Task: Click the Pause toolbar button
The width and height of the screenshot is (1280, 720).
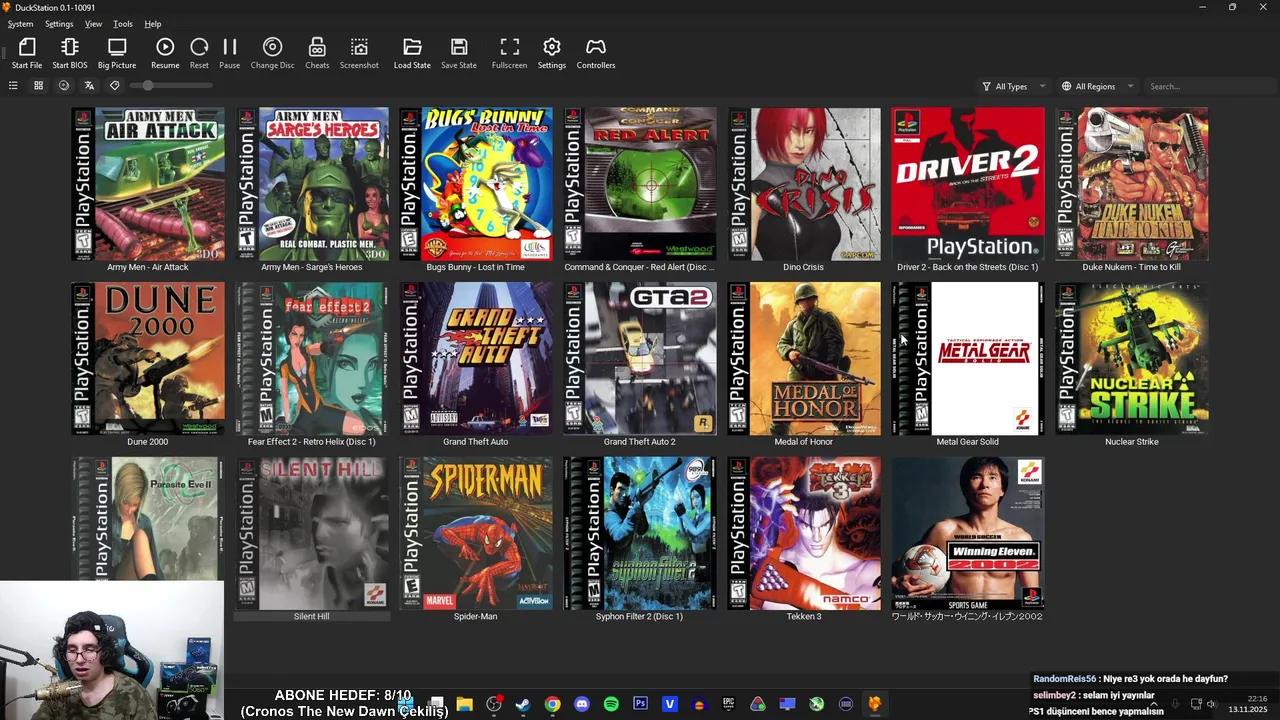Action: point(230,53)
